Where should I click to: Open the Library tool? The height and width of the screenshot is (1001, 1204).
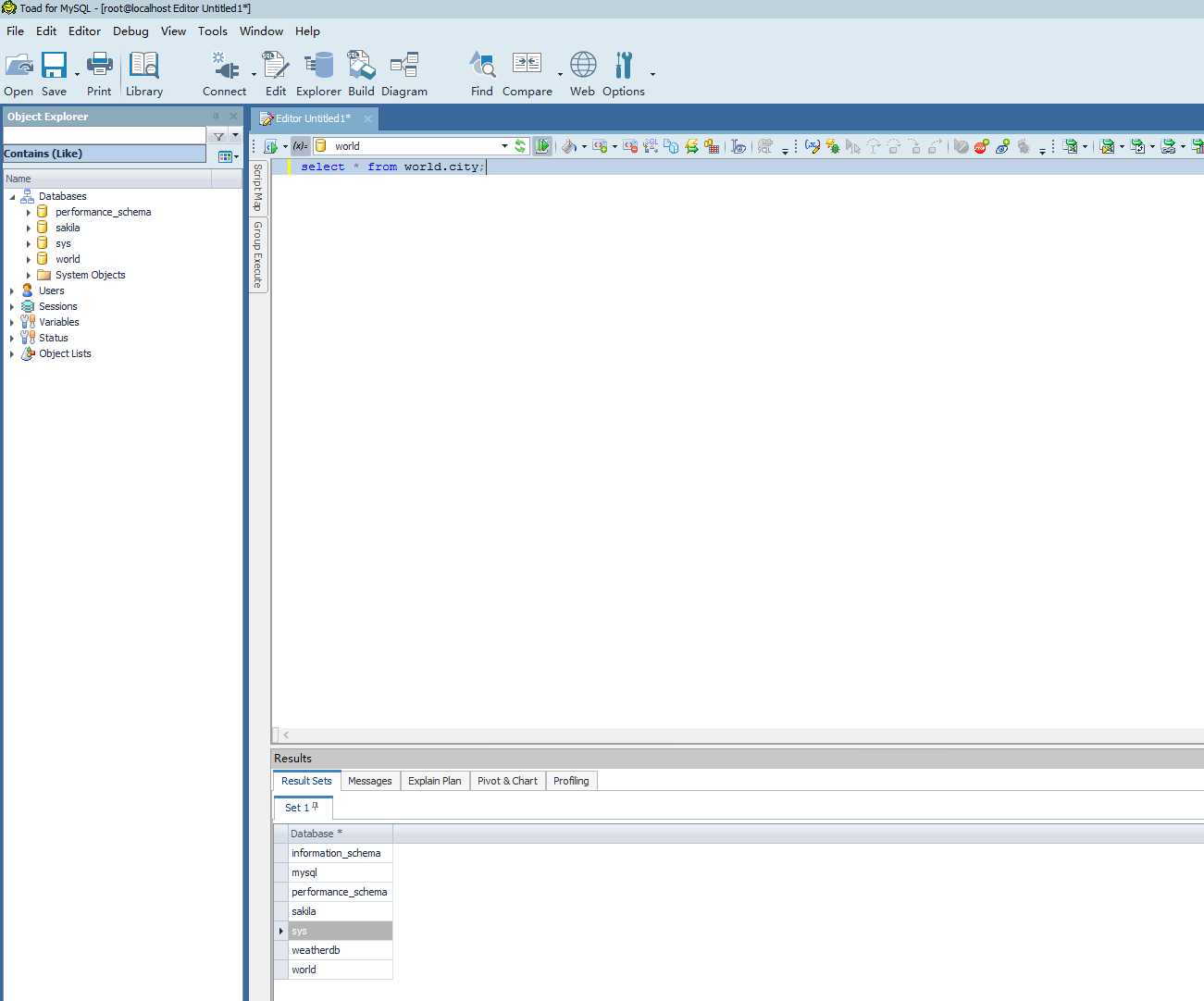coord(144,74)
